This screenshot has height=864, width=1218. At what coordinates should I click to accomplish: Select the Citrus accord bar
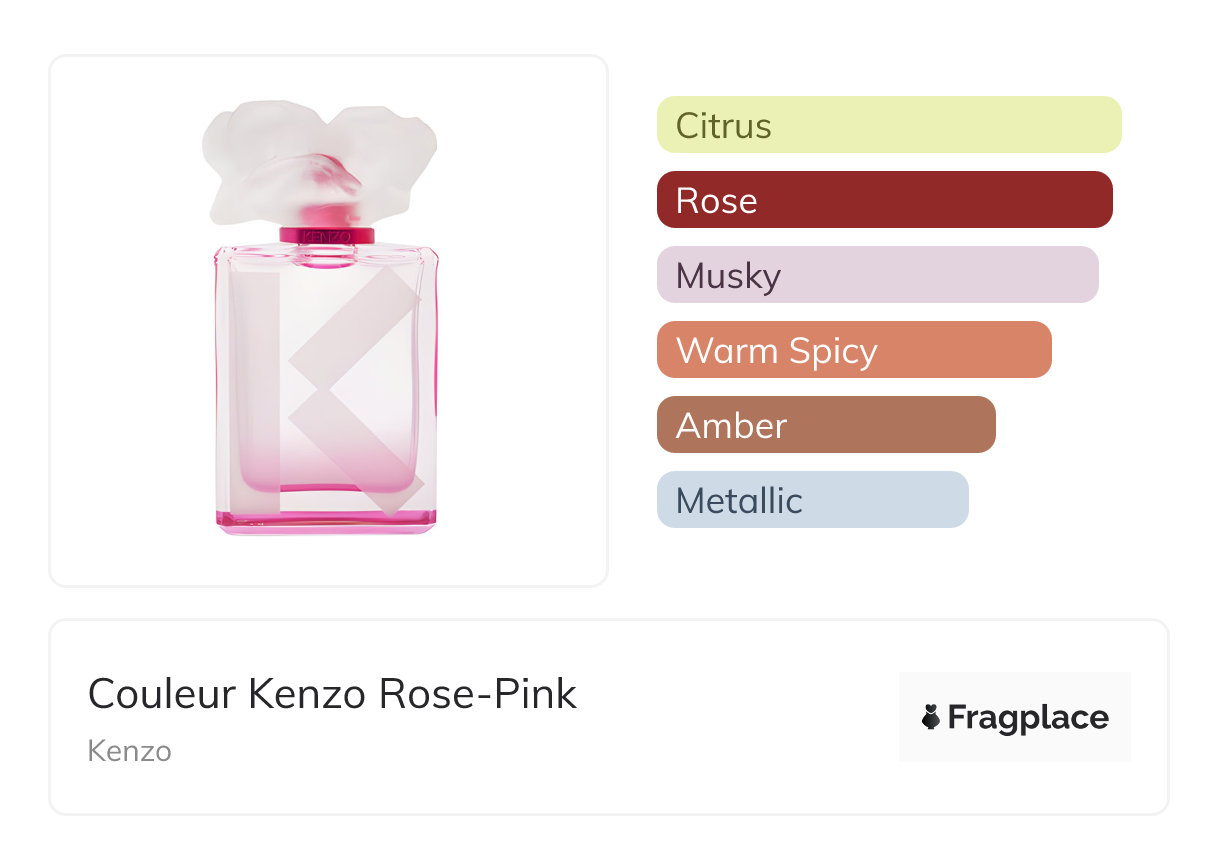pyautogui.click(x=889, y=125)
